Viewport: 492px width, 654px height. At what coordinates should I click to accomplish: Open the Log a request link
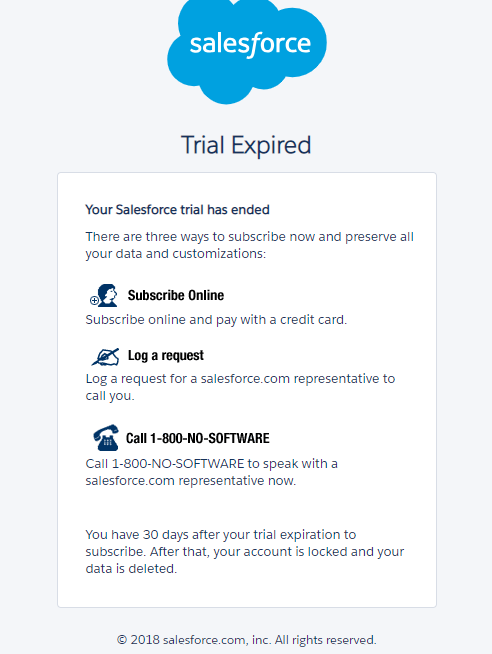click(x=166, y=355)
